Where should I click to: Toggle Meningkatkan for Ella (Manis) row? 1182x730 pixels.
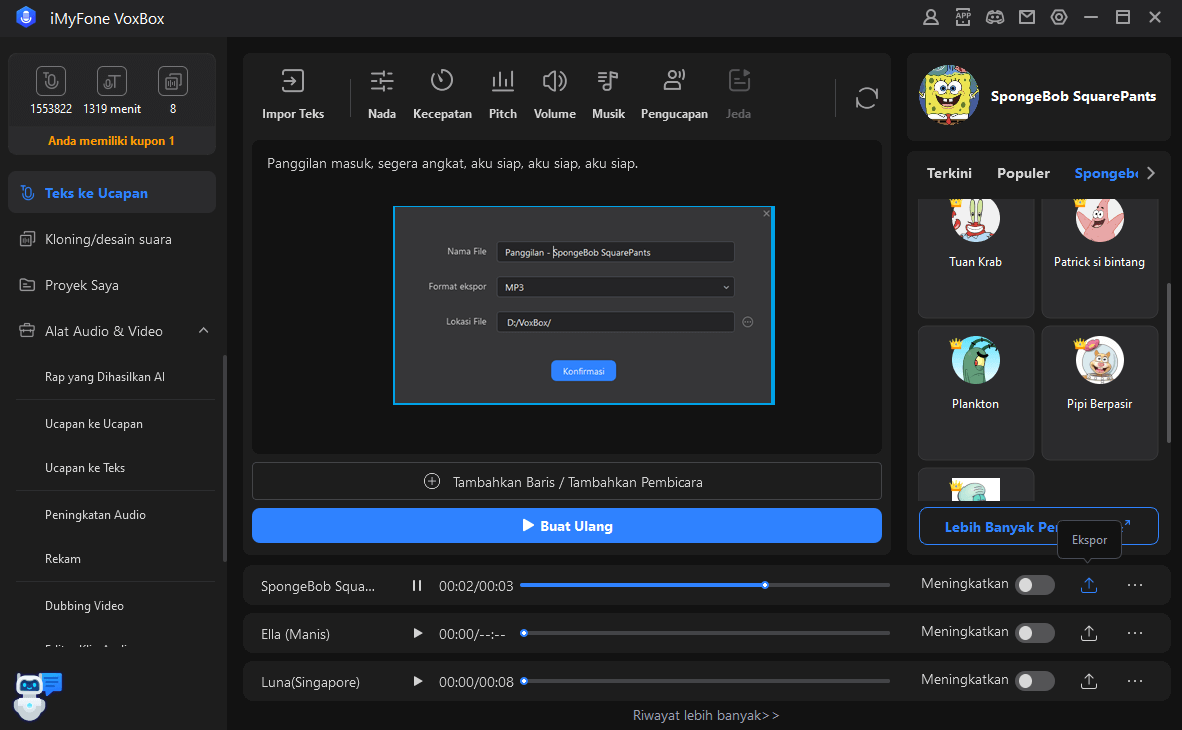coord(1034,633)
